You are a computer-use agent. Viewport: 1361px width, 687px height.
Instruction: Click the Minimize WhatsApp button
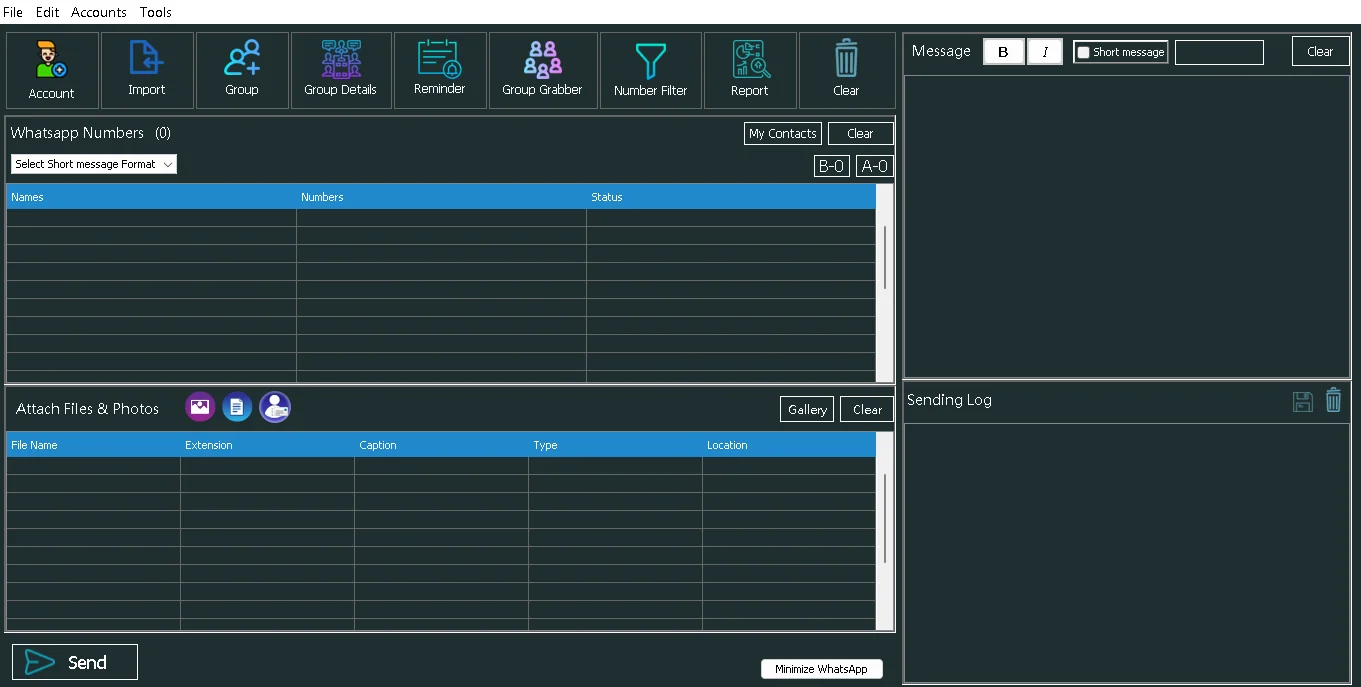tap(822, 669)
